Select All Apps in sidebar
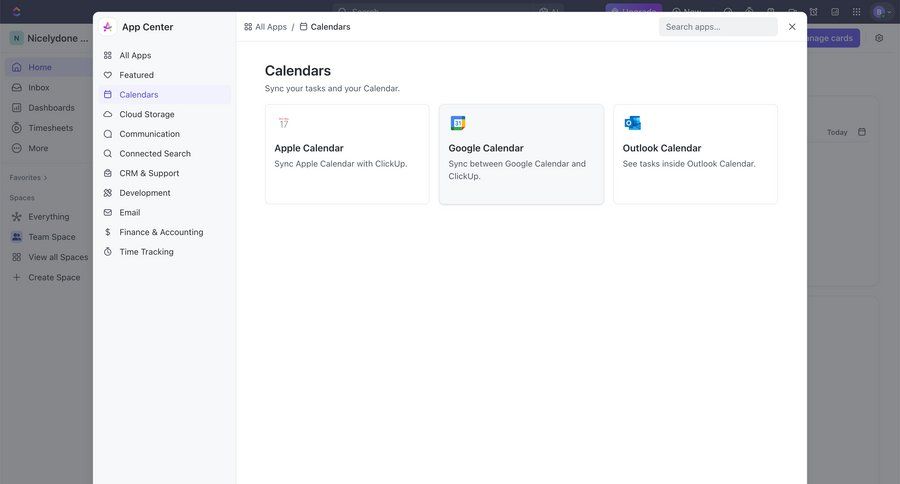Viewport: 900px width, 484px height. (x=135, y=55)
